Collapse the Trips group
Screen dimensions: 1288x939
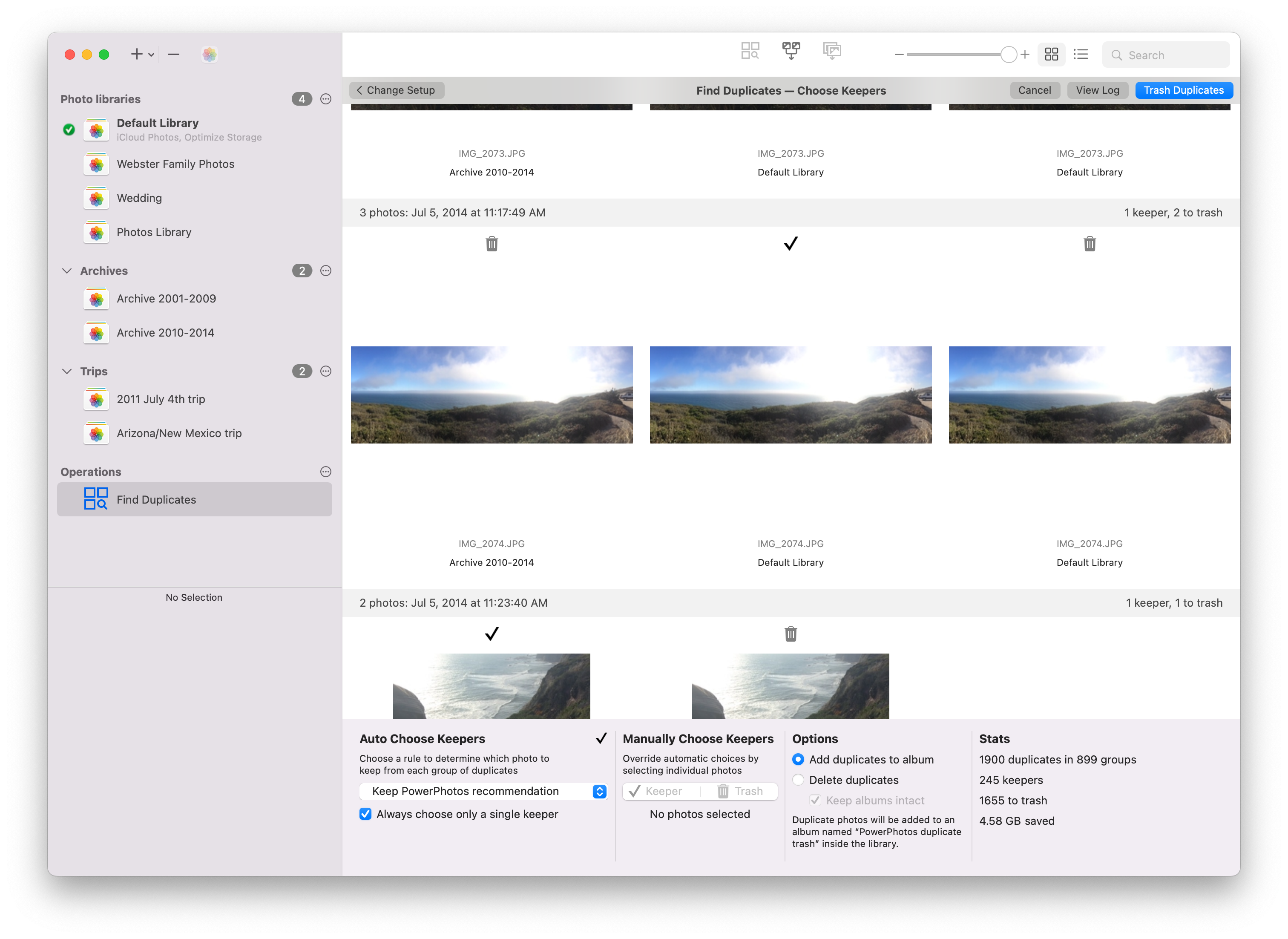pos(67,371)
